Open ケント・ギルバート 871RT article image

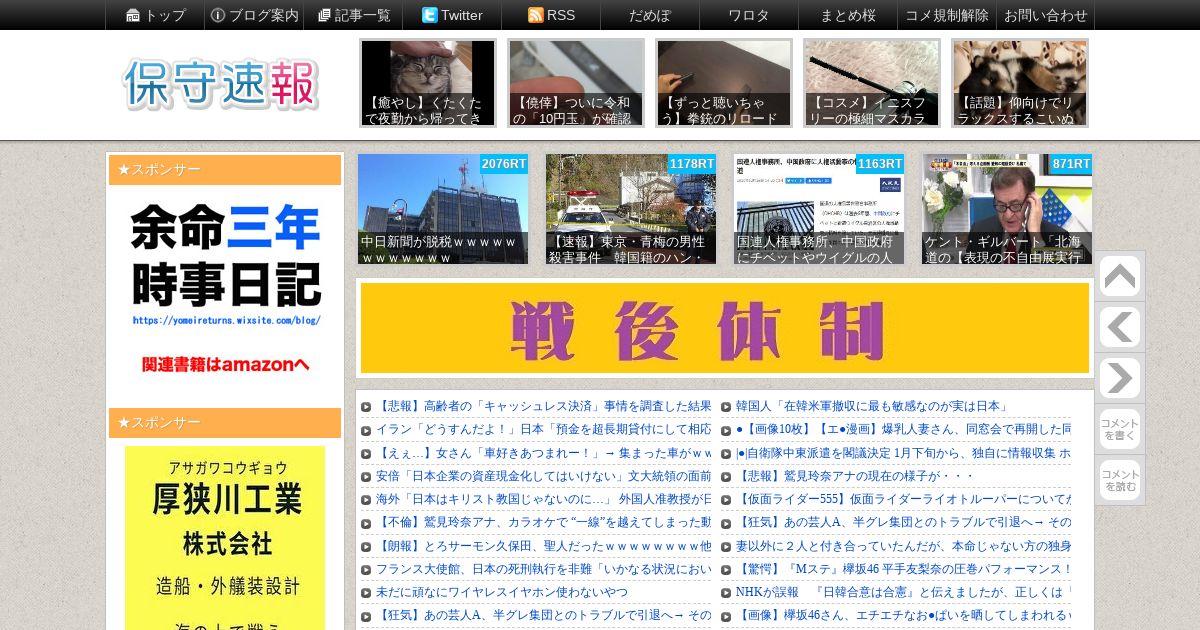point(1007,209)
